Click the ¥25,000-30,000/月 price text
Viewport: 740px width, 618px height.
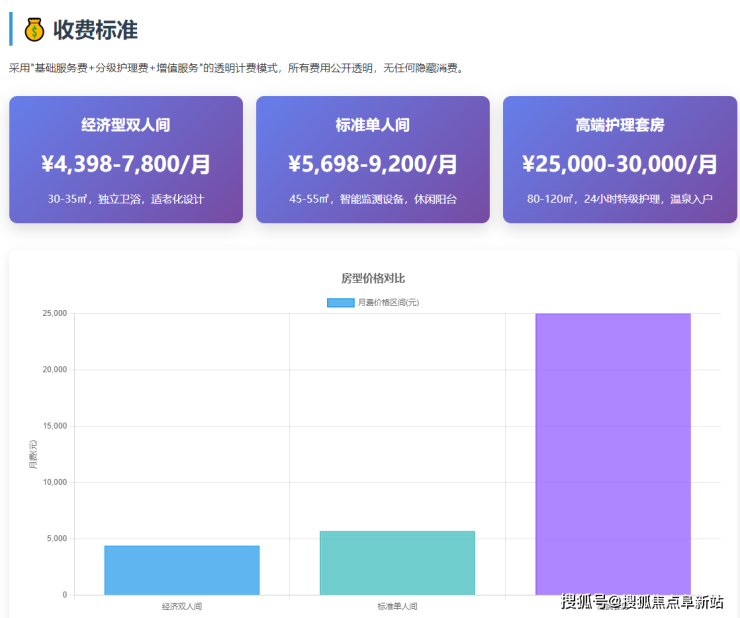coord(619,164)
